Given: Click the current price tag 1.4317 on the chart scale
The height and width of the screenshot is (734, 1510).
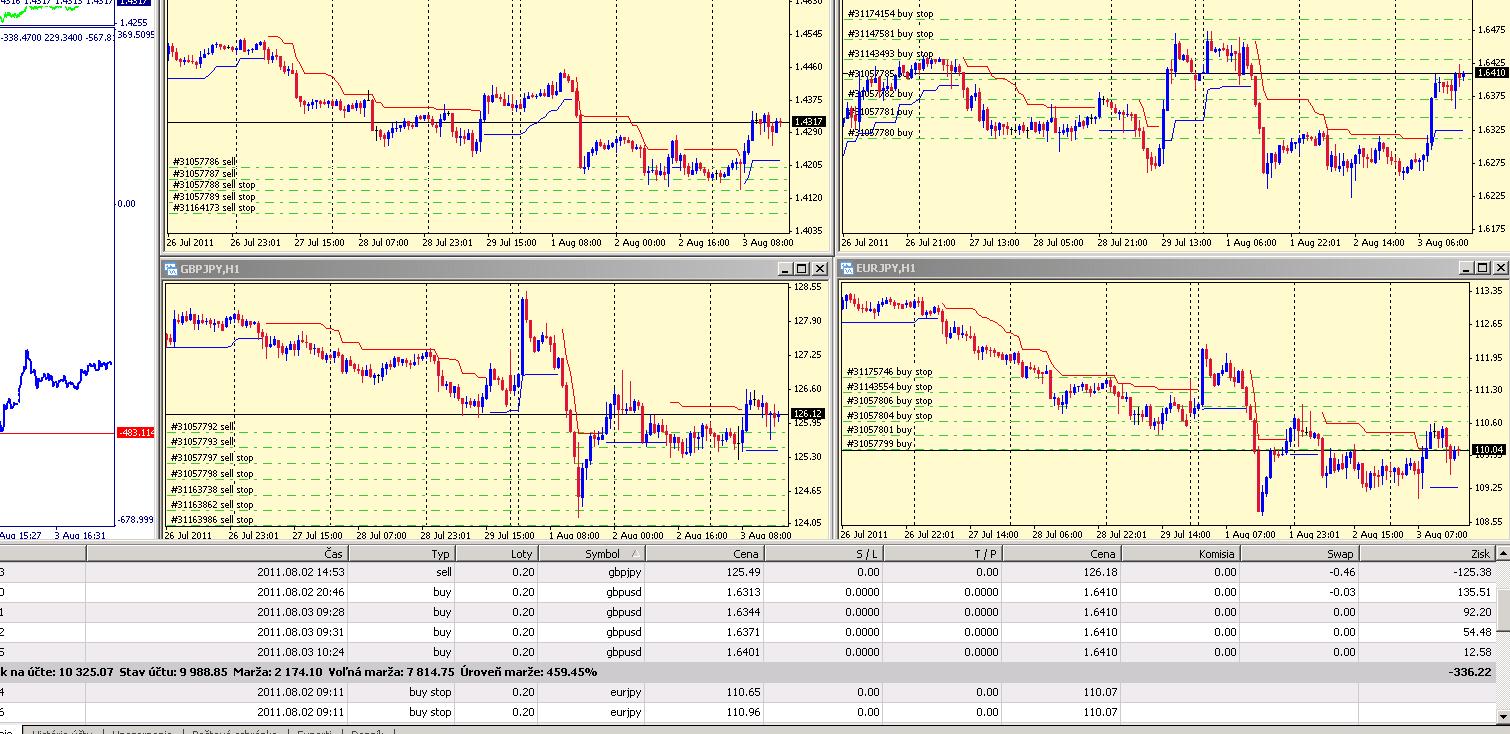Looking at the screenshot, I should pyautogui.click(x=808, y=122).
